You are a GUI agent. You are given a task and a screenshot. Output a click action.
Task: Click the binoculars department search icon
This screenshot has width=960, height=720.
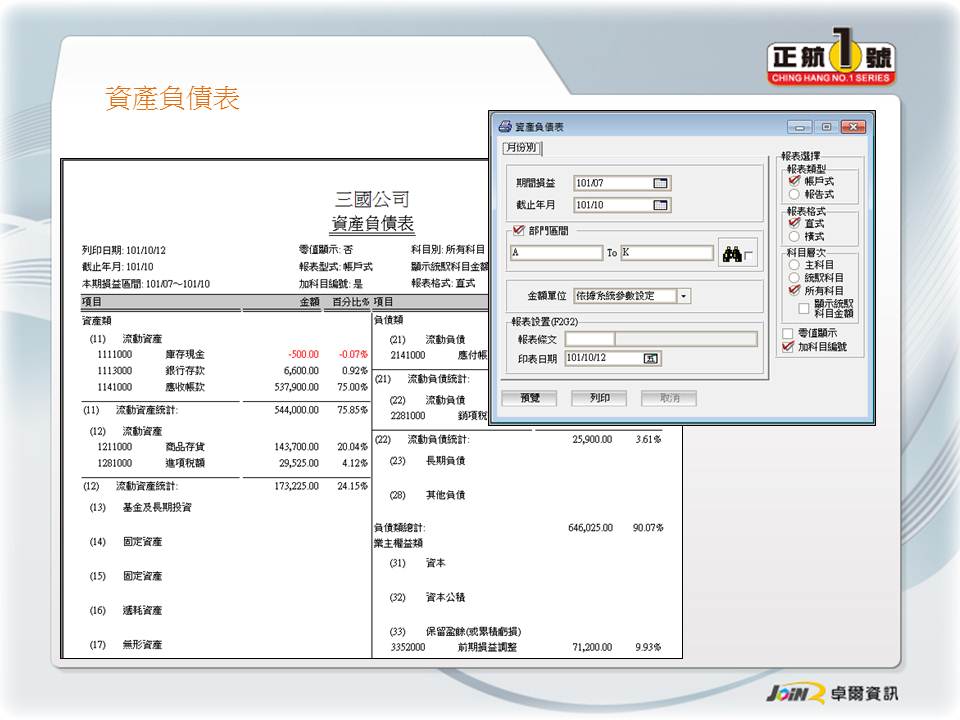click(x=731, y=254)
